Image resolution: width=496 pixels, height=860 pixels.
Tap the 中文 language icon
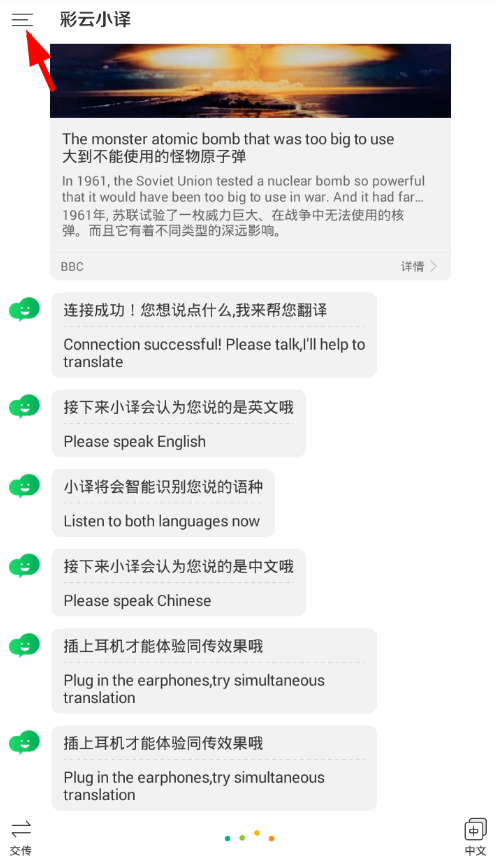coord(475,836)
